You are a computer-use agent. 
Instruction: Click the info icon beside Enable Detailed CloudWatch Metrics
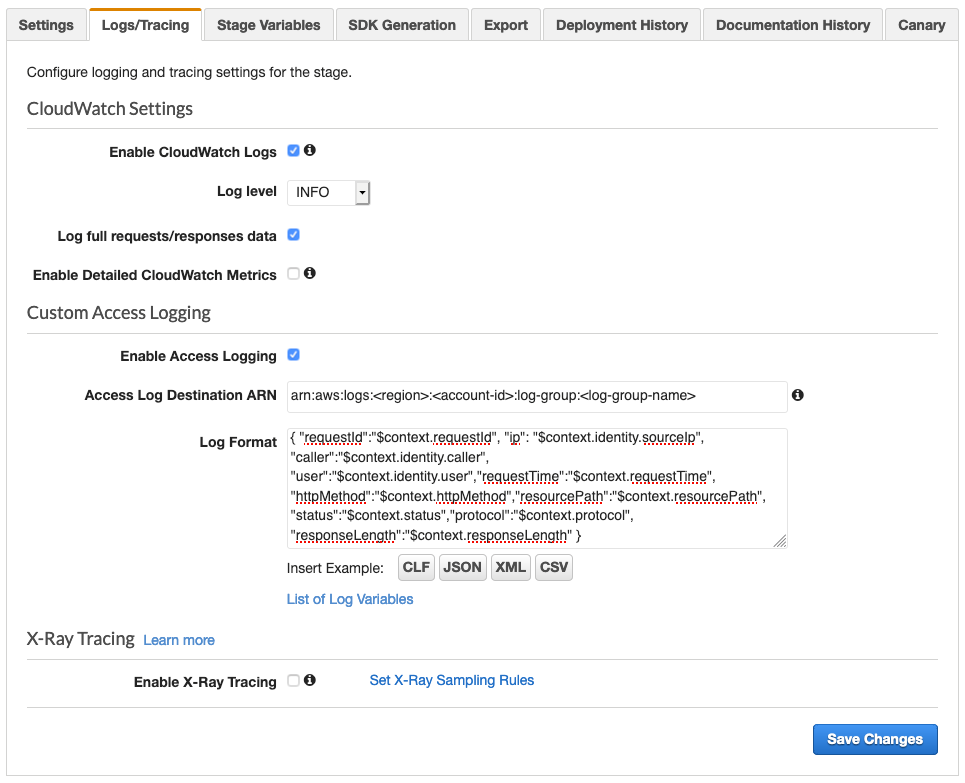310,273
